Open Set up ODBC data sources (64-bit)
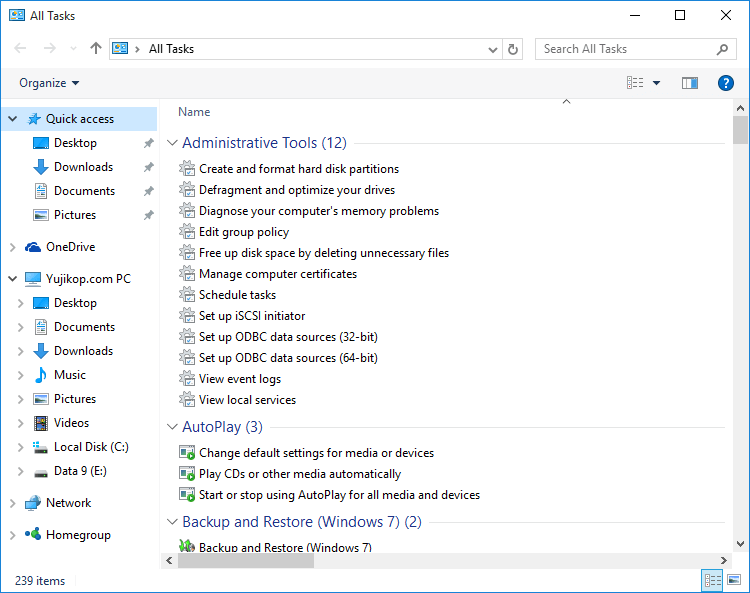The width and height of the screenshot is (750, 593). (x=288, y=358)
